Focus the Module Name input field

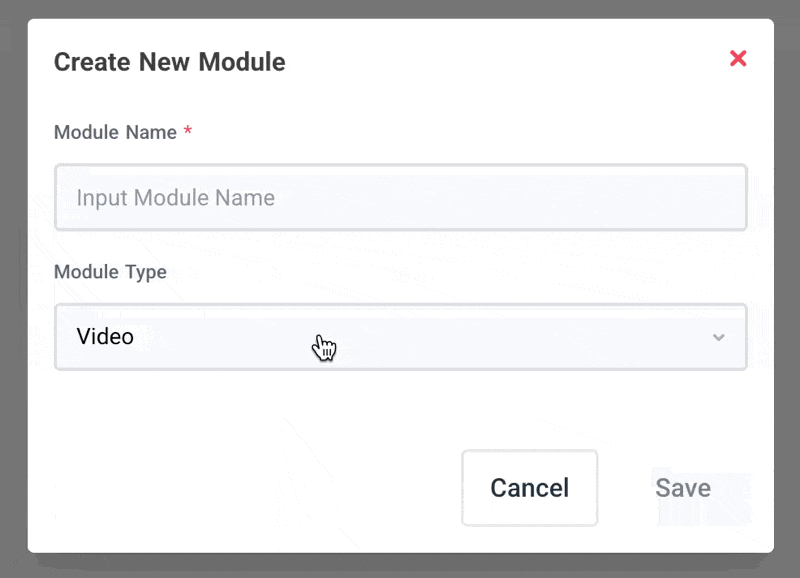(x=400, y=198)
